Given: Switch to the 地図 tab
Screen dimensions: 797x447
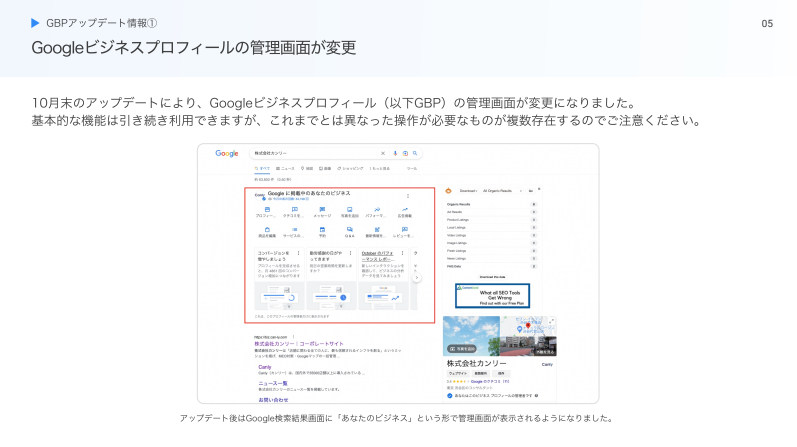Looking at the screenshot, I should [x=307, y=168].
